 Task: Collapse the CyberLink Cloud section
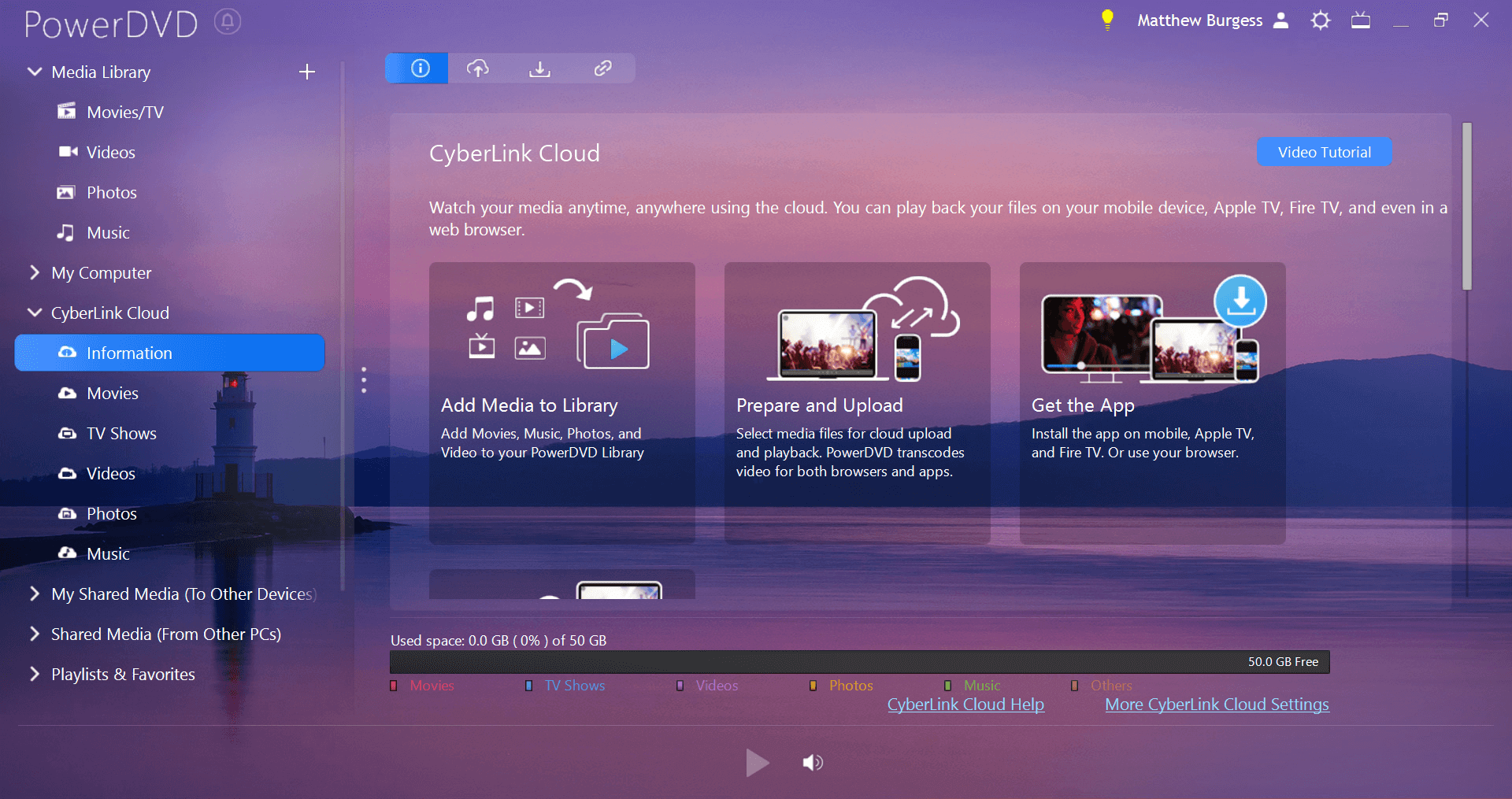click(x=35, y=313)
